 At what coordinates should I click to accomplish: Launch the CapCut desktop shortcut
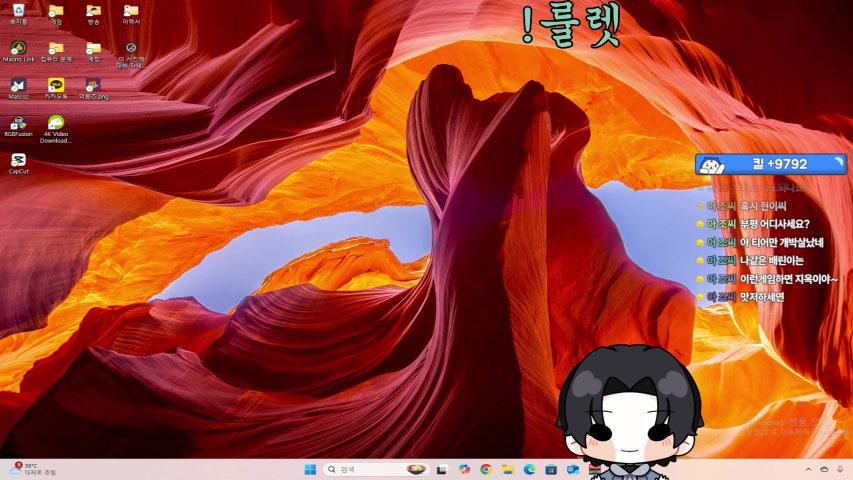coord(18,164)
